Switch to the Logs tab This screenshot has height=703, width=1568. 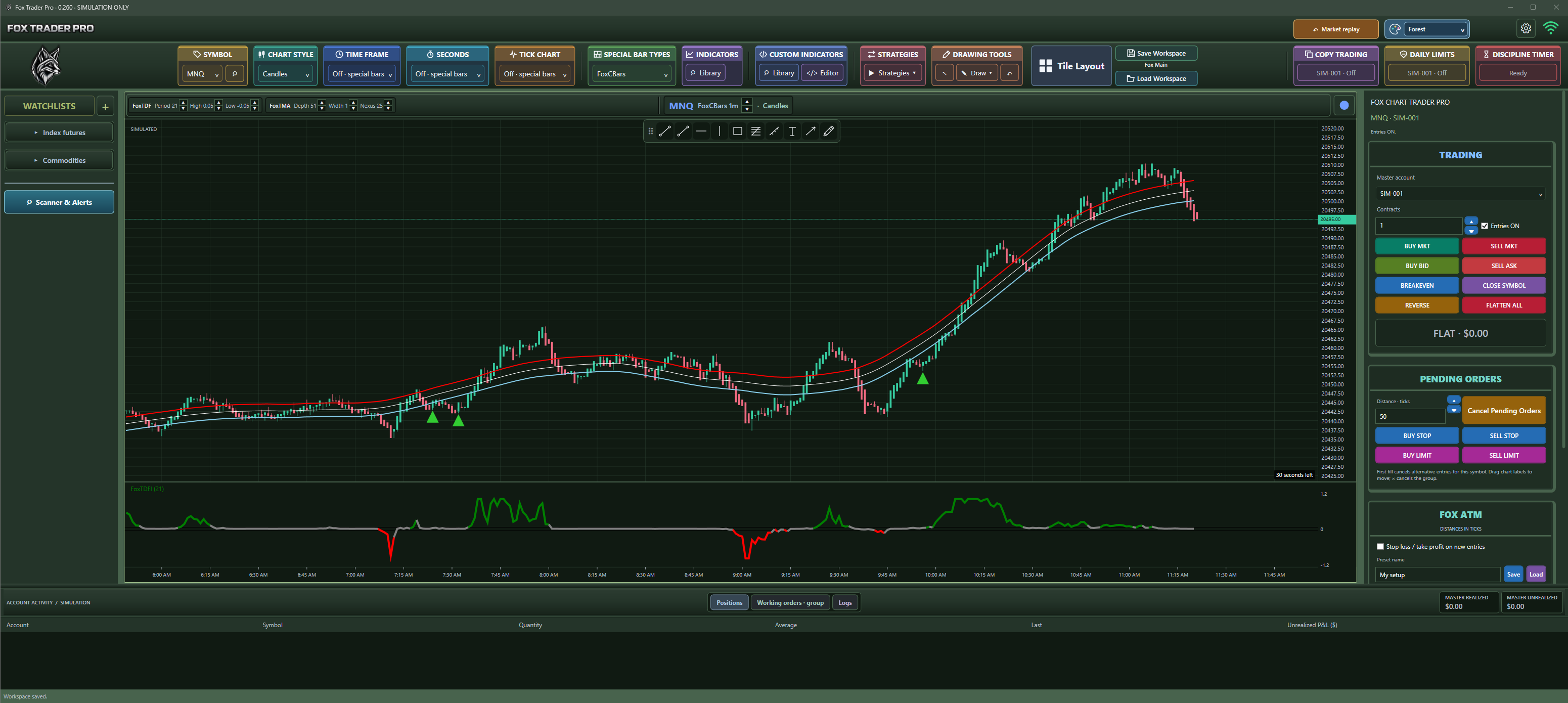click(845, 602)
